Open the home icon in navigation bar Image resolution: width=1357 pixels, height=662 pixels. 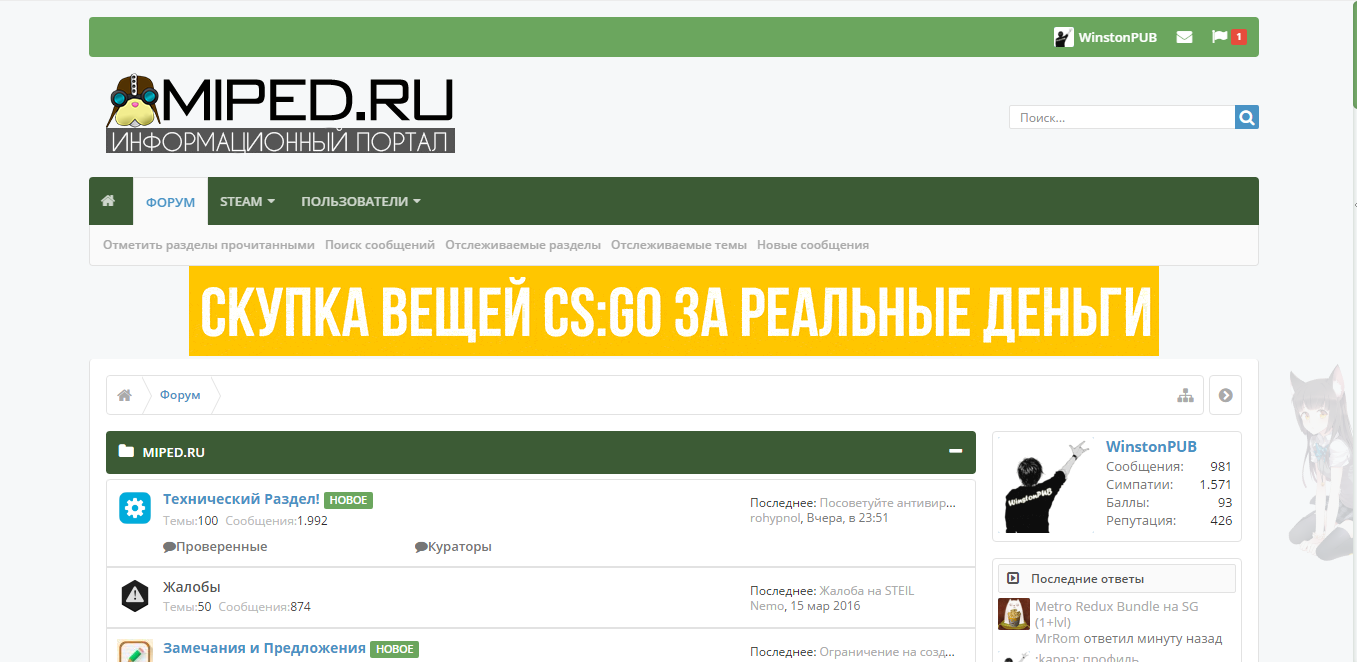pyautogui.click(x=108, y=201)
